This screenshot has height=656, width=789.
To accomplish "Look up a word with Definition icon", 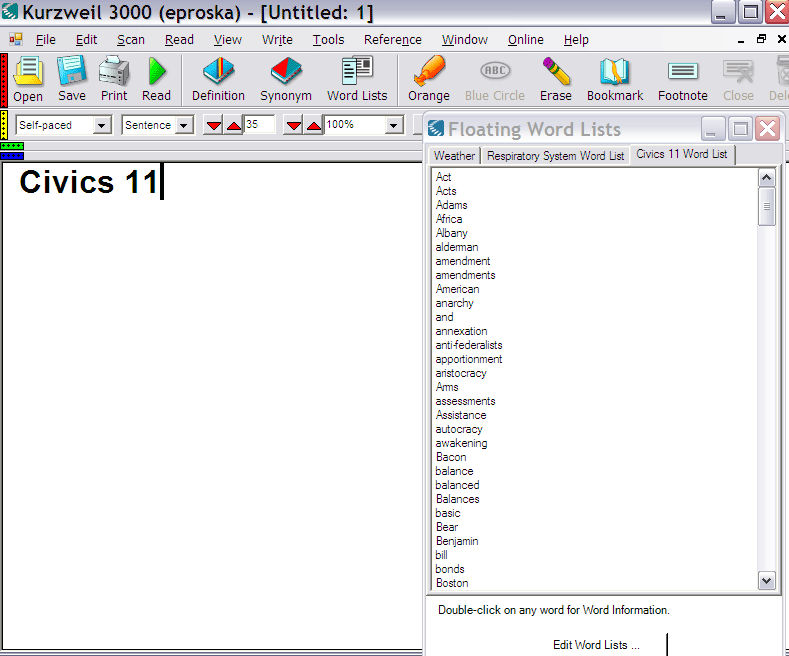I will point(218,79).
